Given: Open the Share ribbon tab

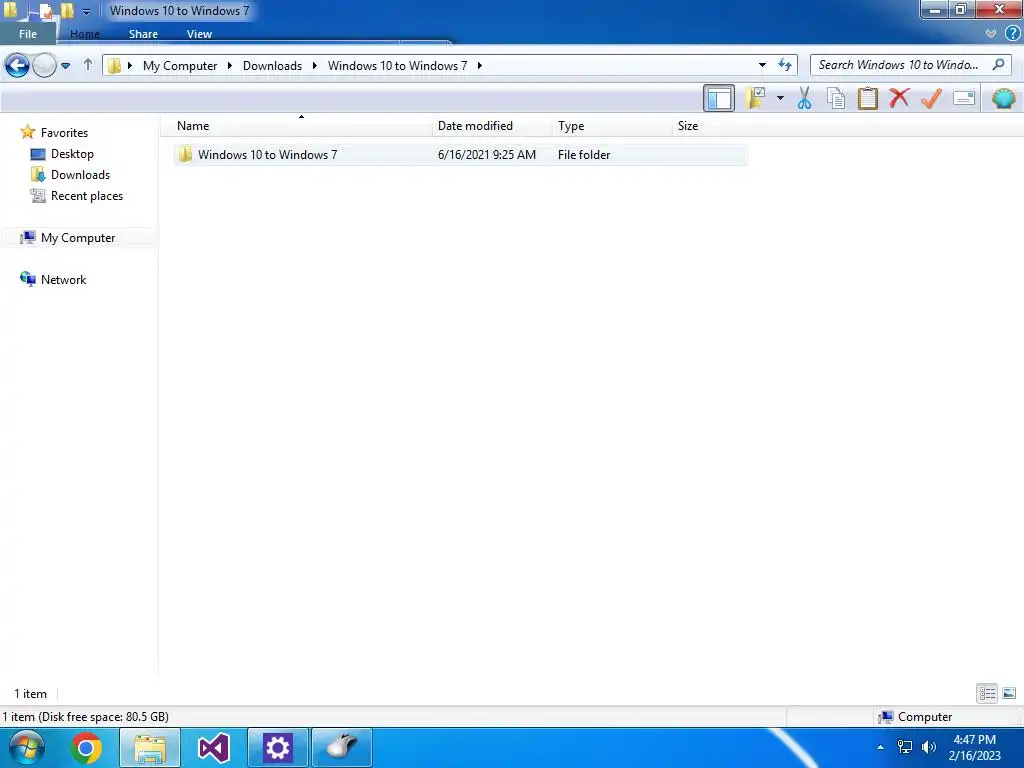Looking at the screenshot, I should (143, 34).
